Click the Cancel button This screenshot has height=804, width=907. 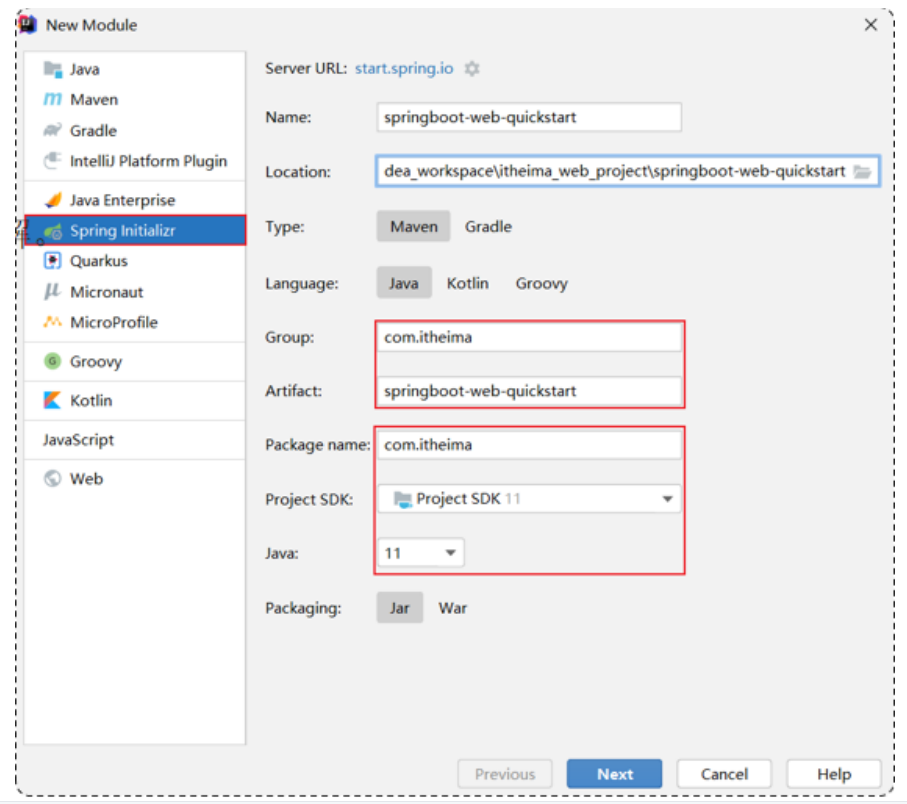(x=724, y=773)
